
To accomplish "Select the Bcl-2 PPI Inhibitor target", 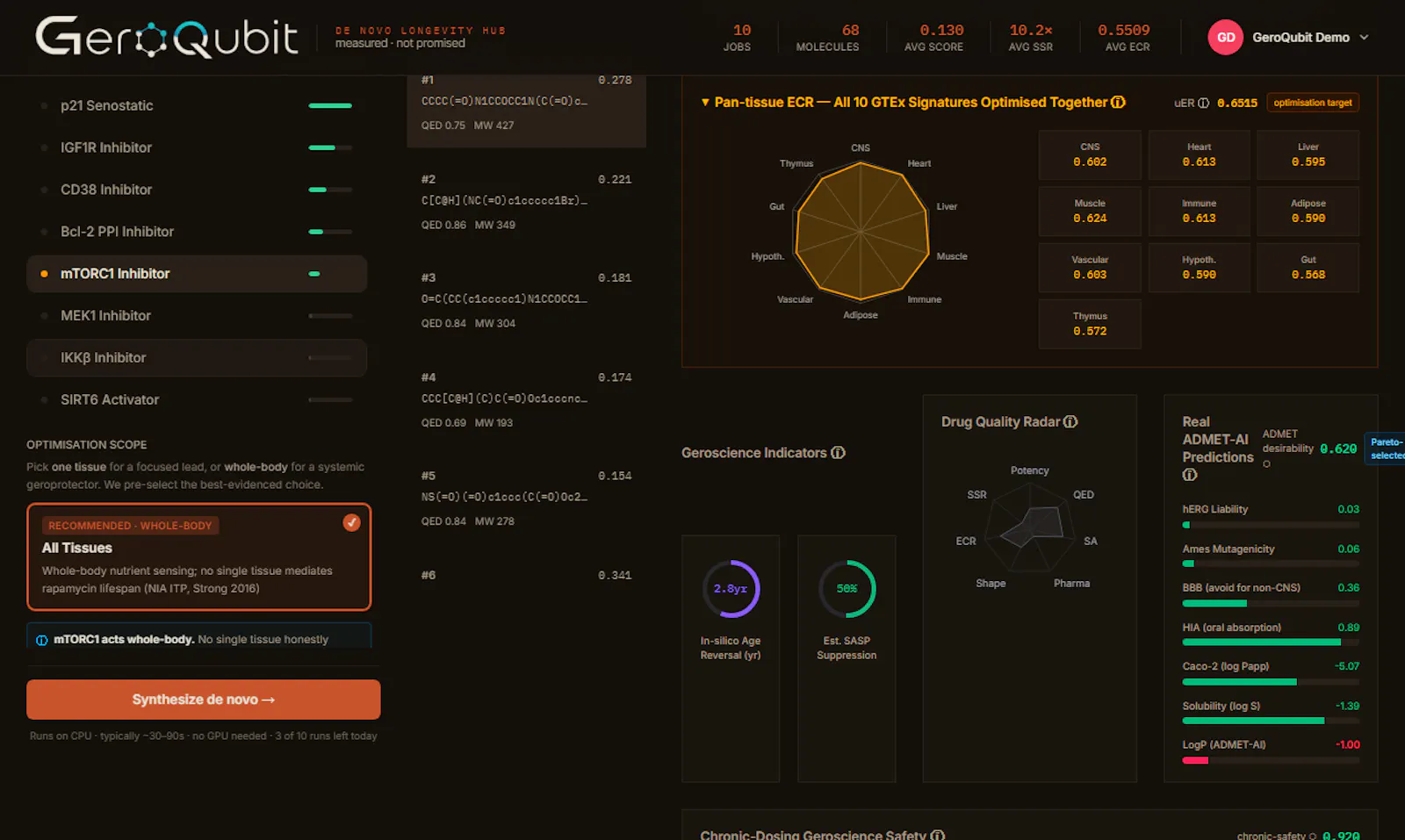I will pos(197,232).
